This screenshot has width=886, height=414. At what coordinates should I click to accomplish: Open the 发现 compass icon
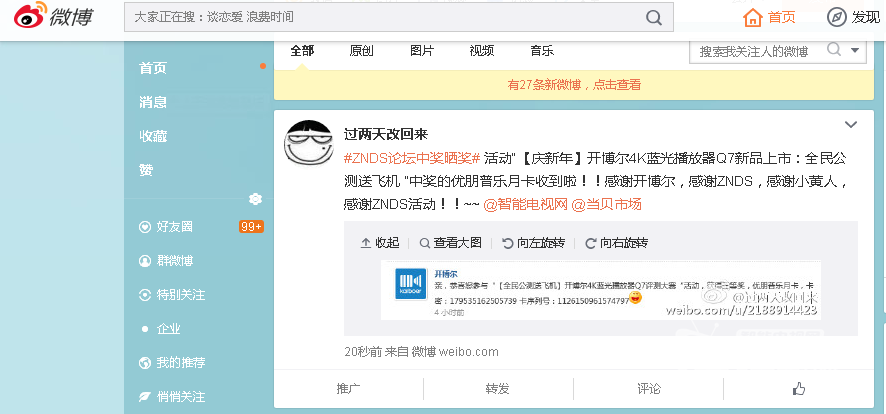pyautogui.click(x=836, y=17)
